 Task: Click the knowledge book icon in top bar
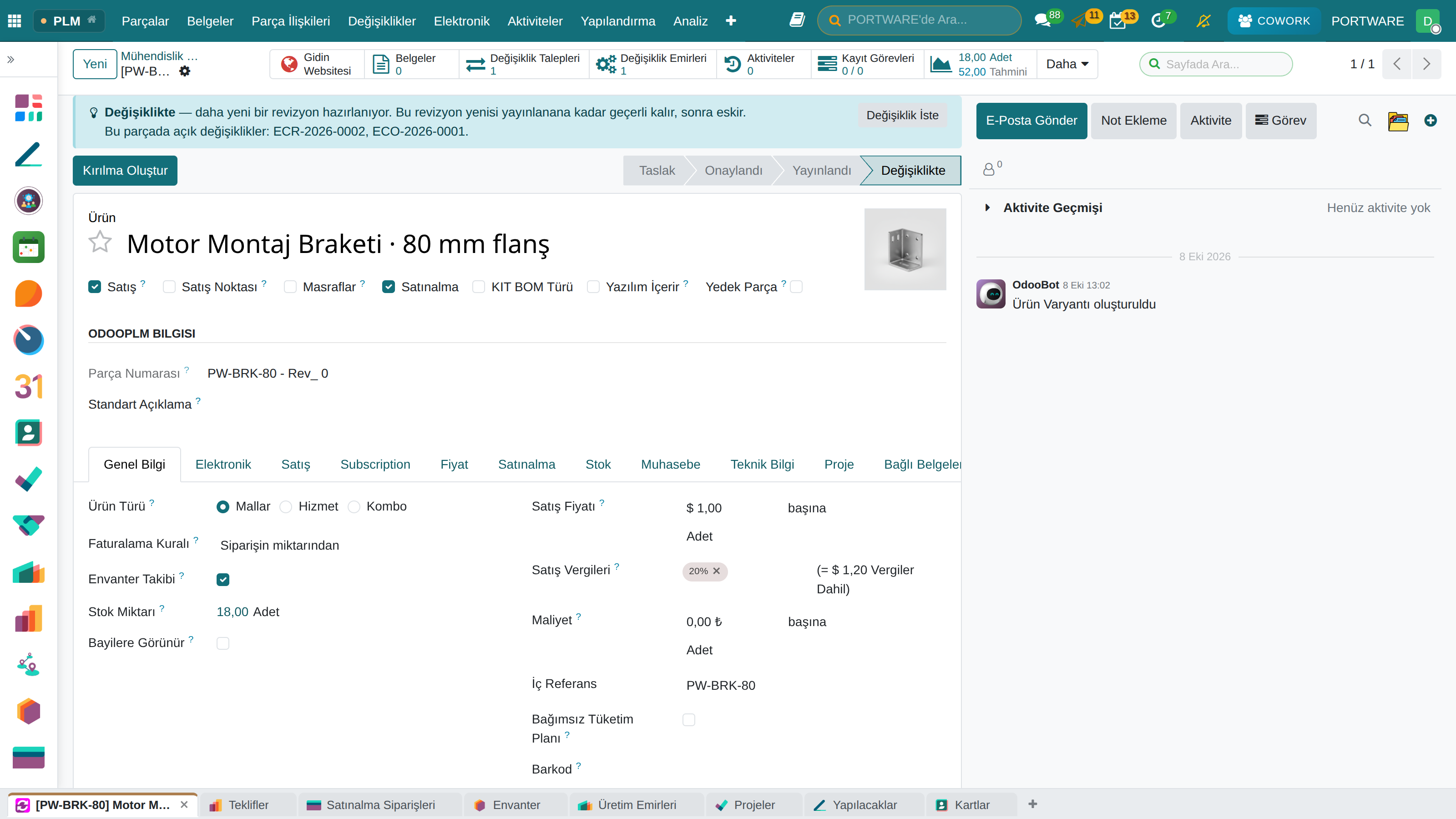click(797, 20)
